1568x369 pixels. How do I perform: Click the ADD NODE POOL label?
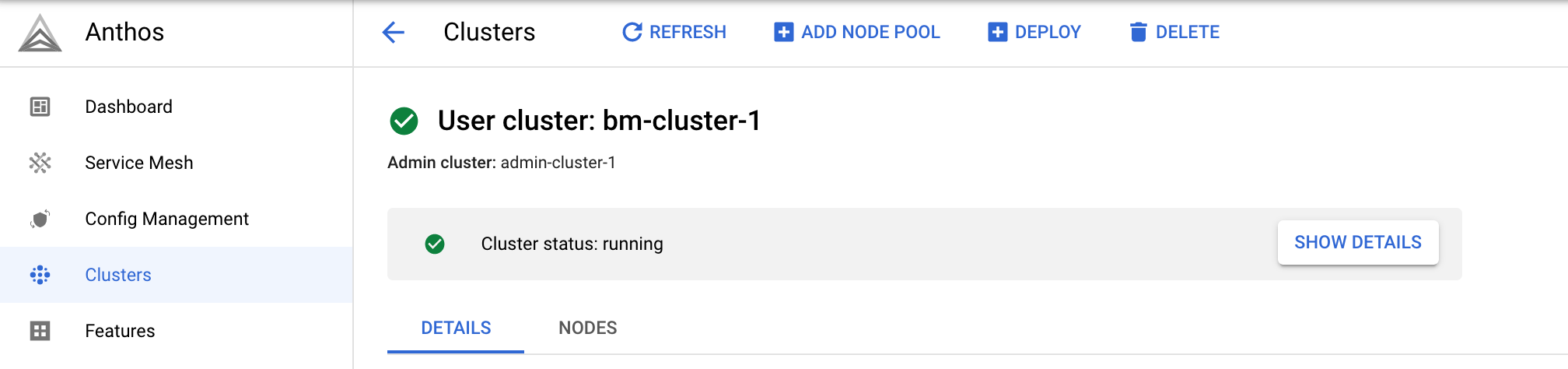[870, 32]
